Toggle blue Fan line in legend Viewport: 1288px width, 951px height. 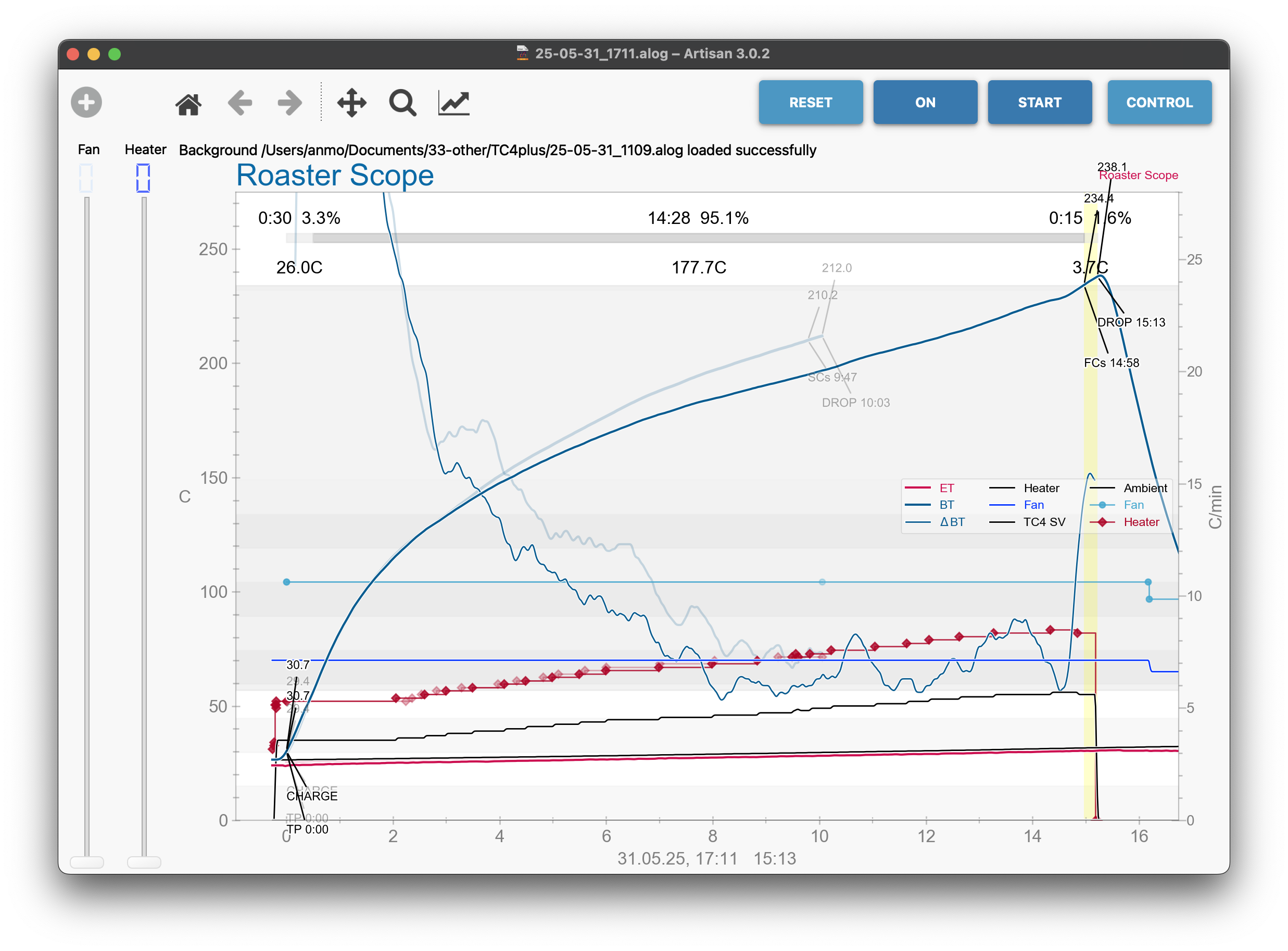[x=1017, y=505]
